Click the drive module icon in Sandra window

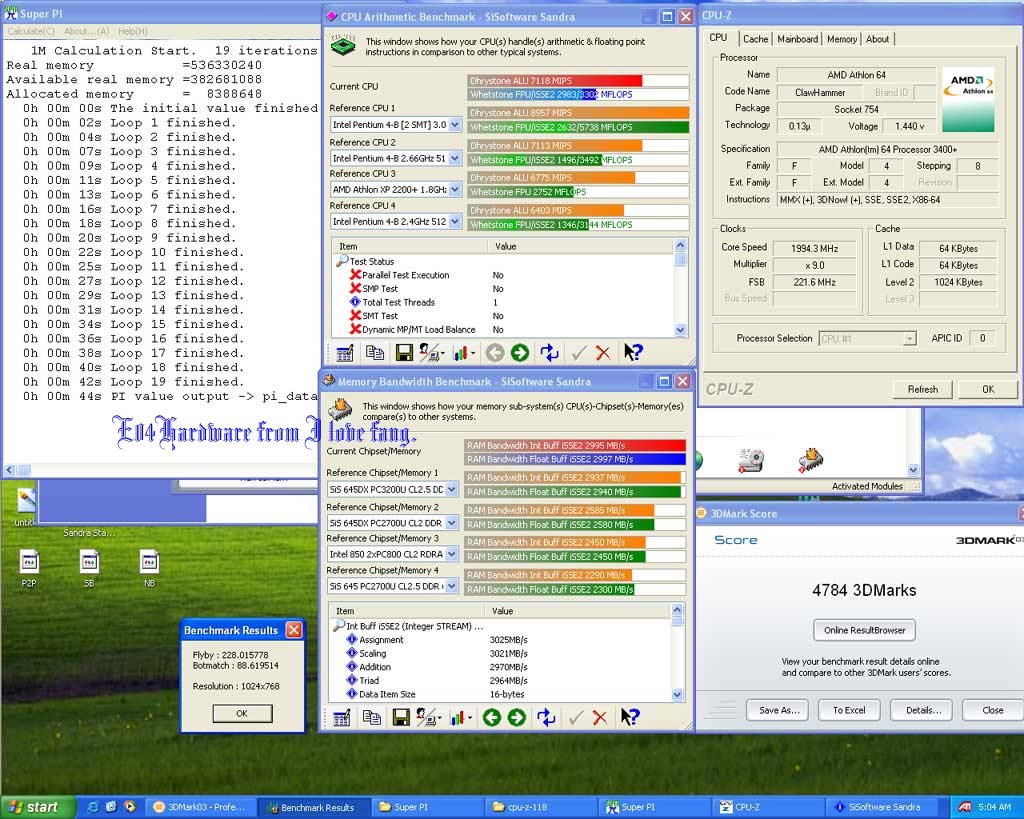[751, 460]
